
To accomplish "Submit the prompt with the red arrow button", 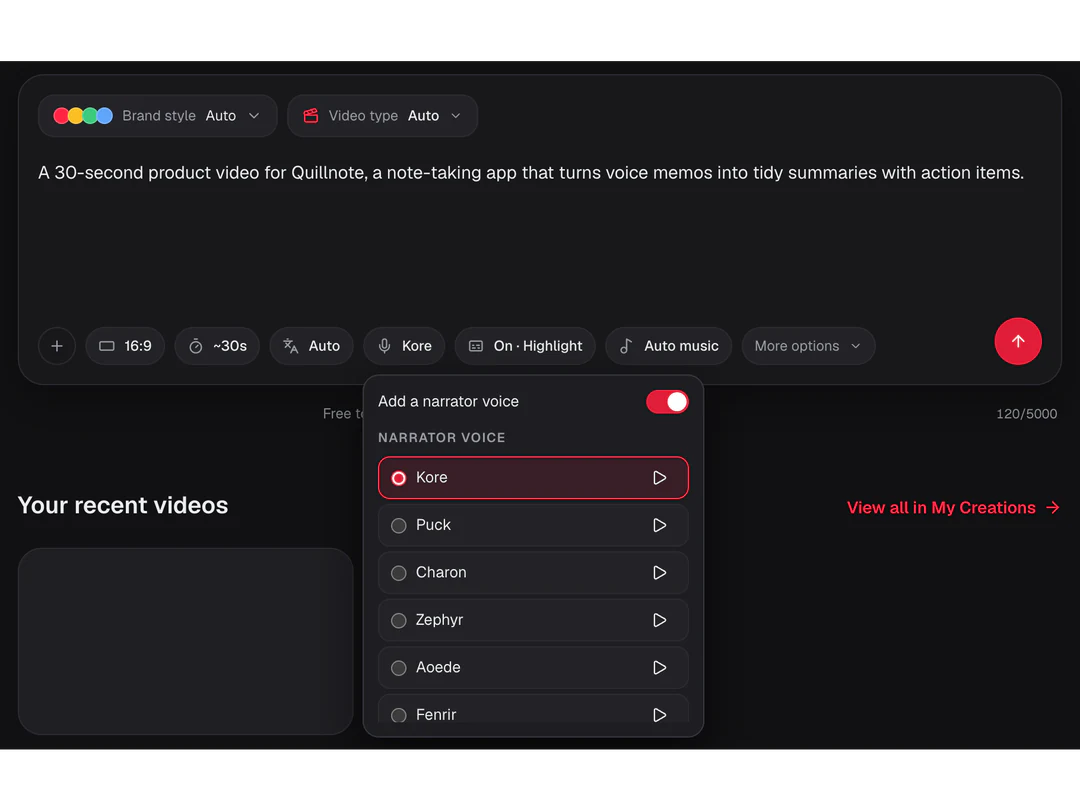I will (1017, 342).
